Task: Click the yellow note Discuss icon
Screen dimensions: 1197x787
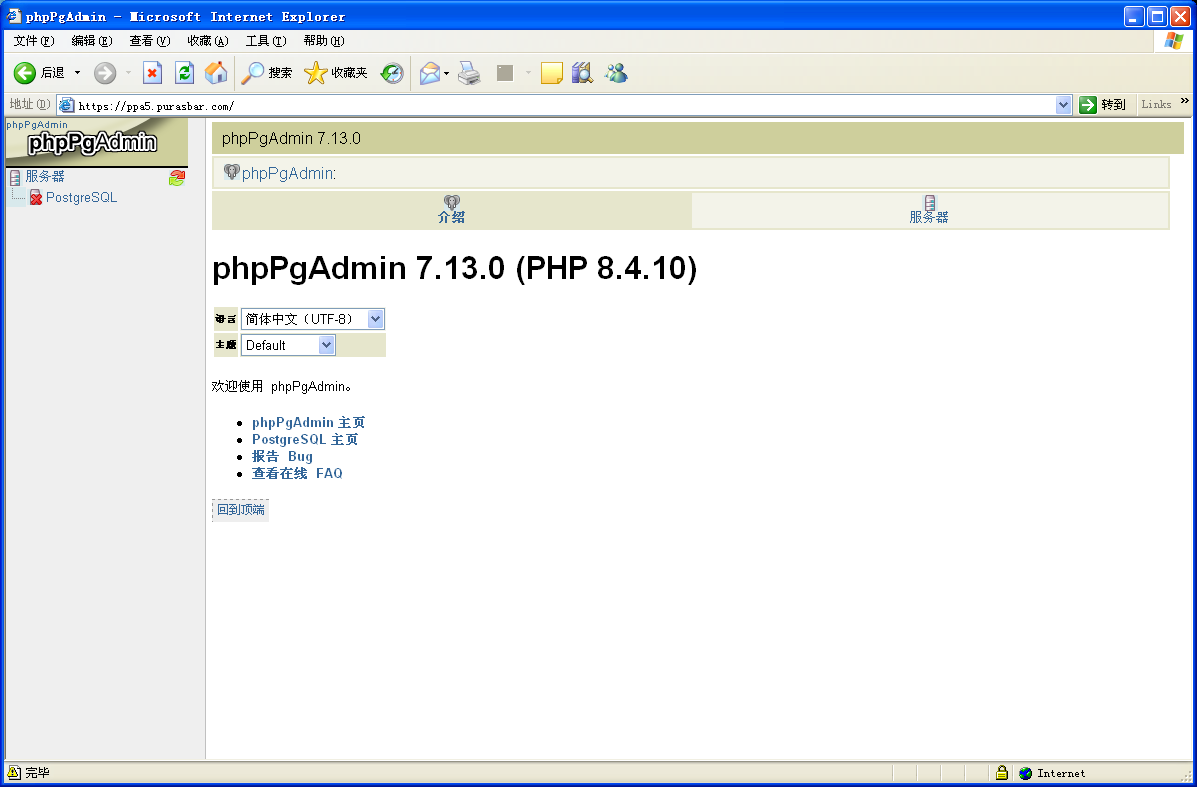Action: point(551,73)
